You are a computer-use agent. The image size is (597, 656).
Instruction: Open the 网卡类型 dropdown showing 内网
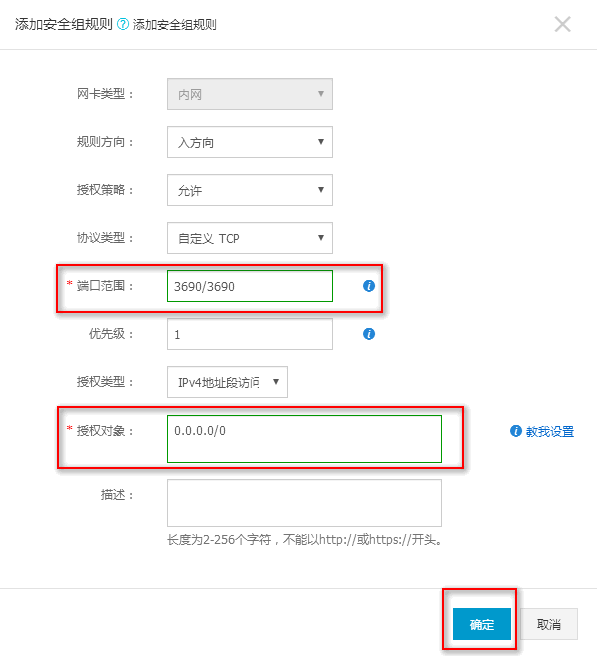point(250,94)
